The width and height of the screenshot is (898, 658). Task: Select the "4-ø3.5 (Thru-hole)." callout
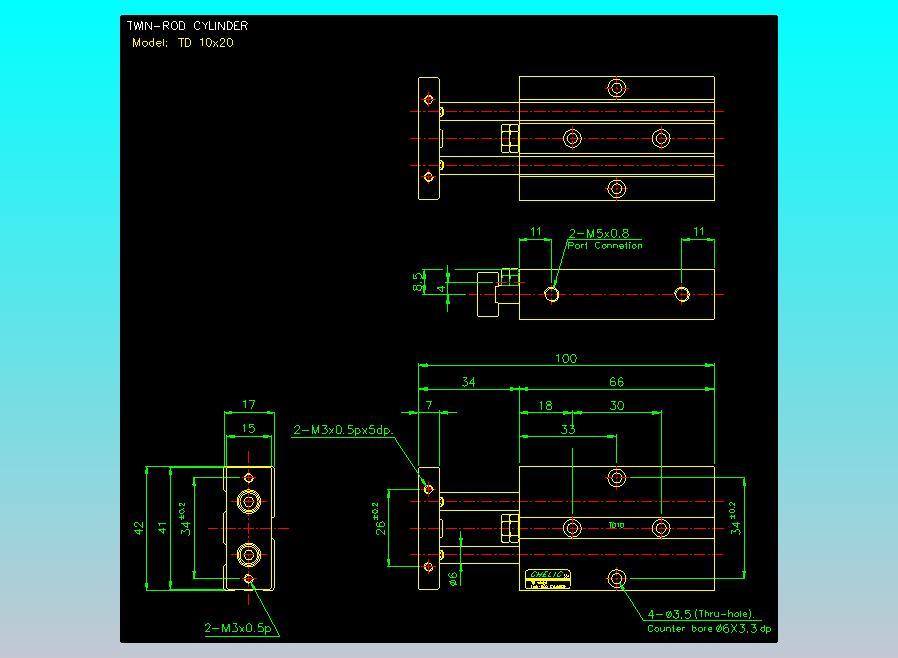(x=701, y=614)
